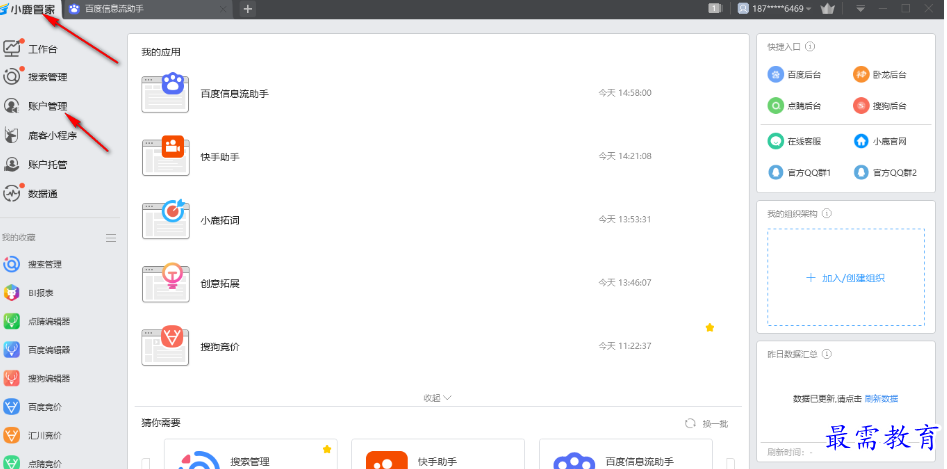This screenshot has width=947, height=469.
Task: Show next cards in 猜你需要 carousel
Action: point(730,463)
